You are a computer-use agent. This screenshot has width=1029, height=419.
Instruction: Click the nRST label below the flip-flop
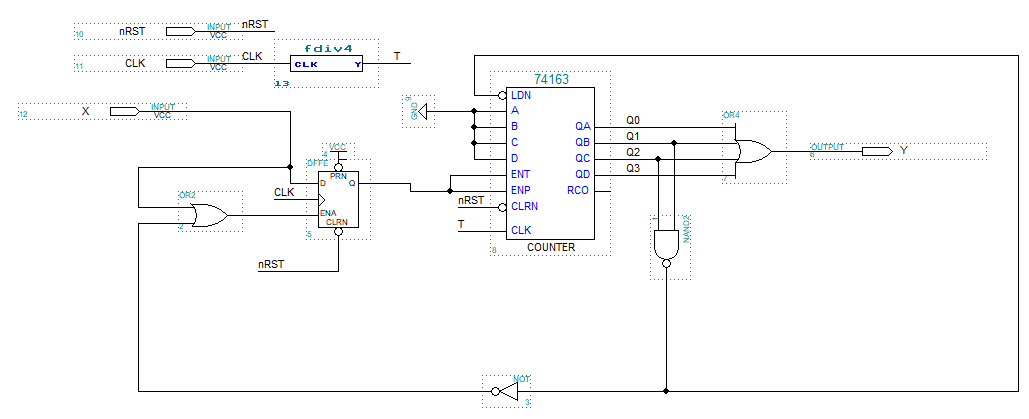click(271, 265)
